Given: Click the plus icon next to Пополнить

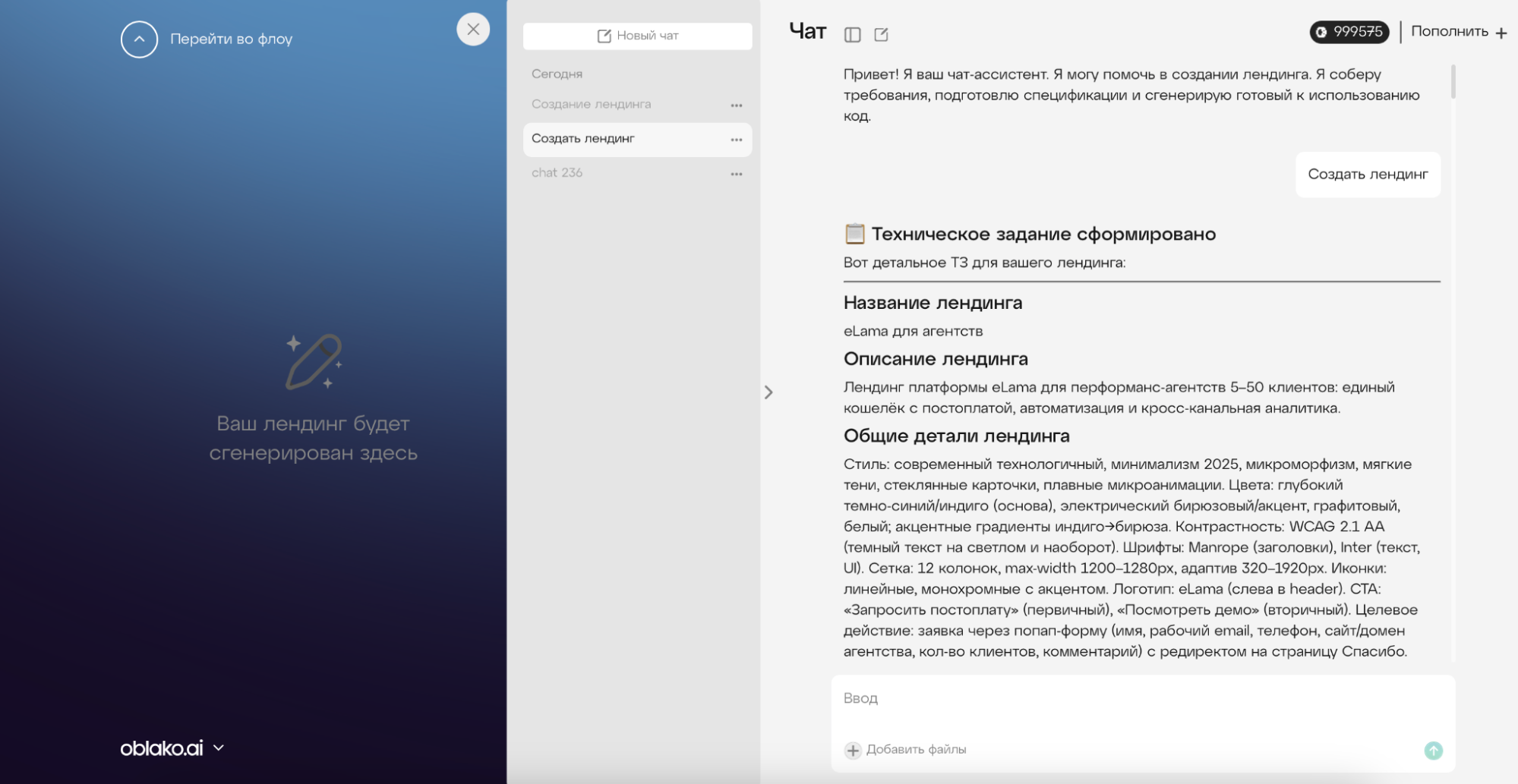Looking at the screenshot, I should [1501, 33].
